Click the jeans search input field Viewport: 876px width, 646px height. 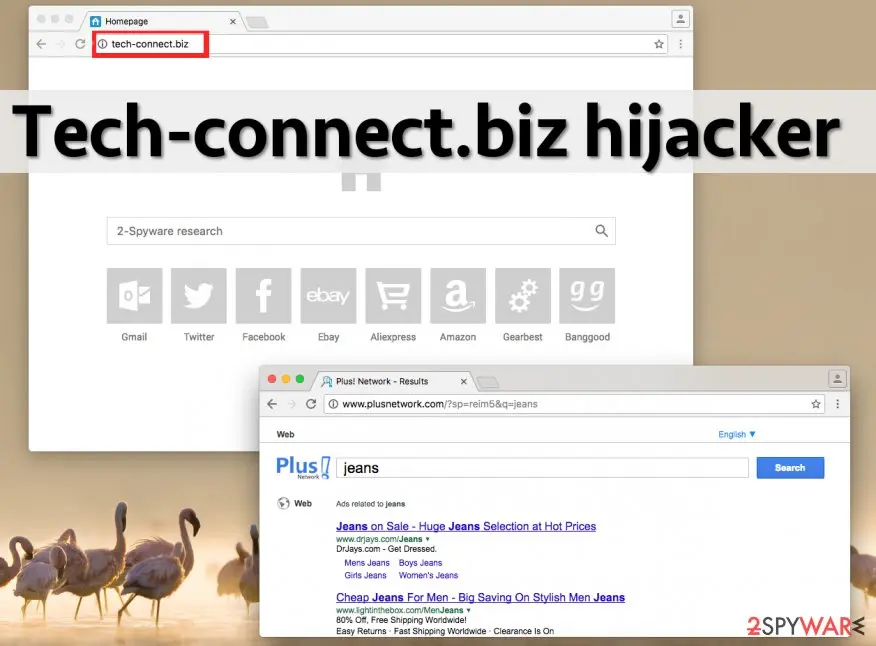[x=542, y=468]
